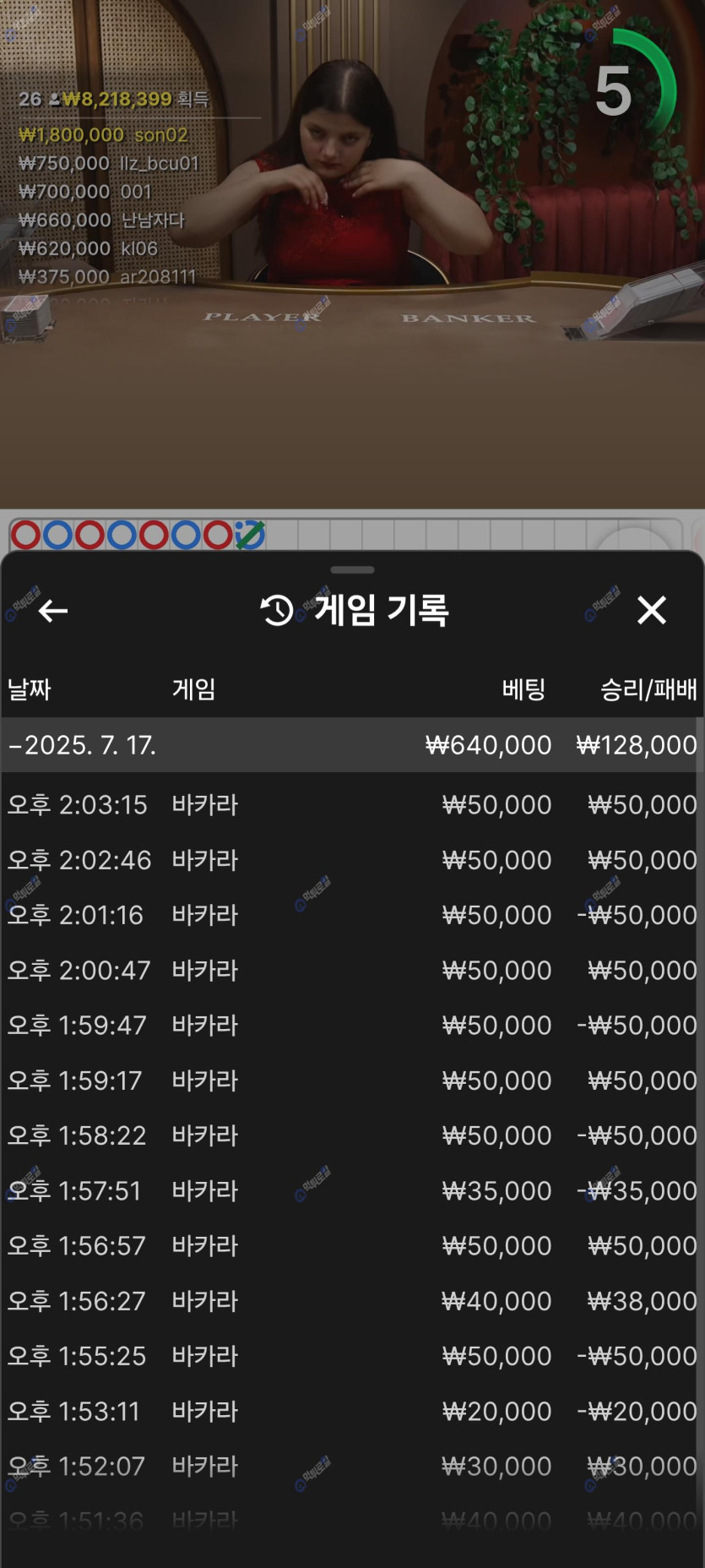Tap the back arrow in game history
The height and width of the screenshot is (1568, 705).
[52, 610]
